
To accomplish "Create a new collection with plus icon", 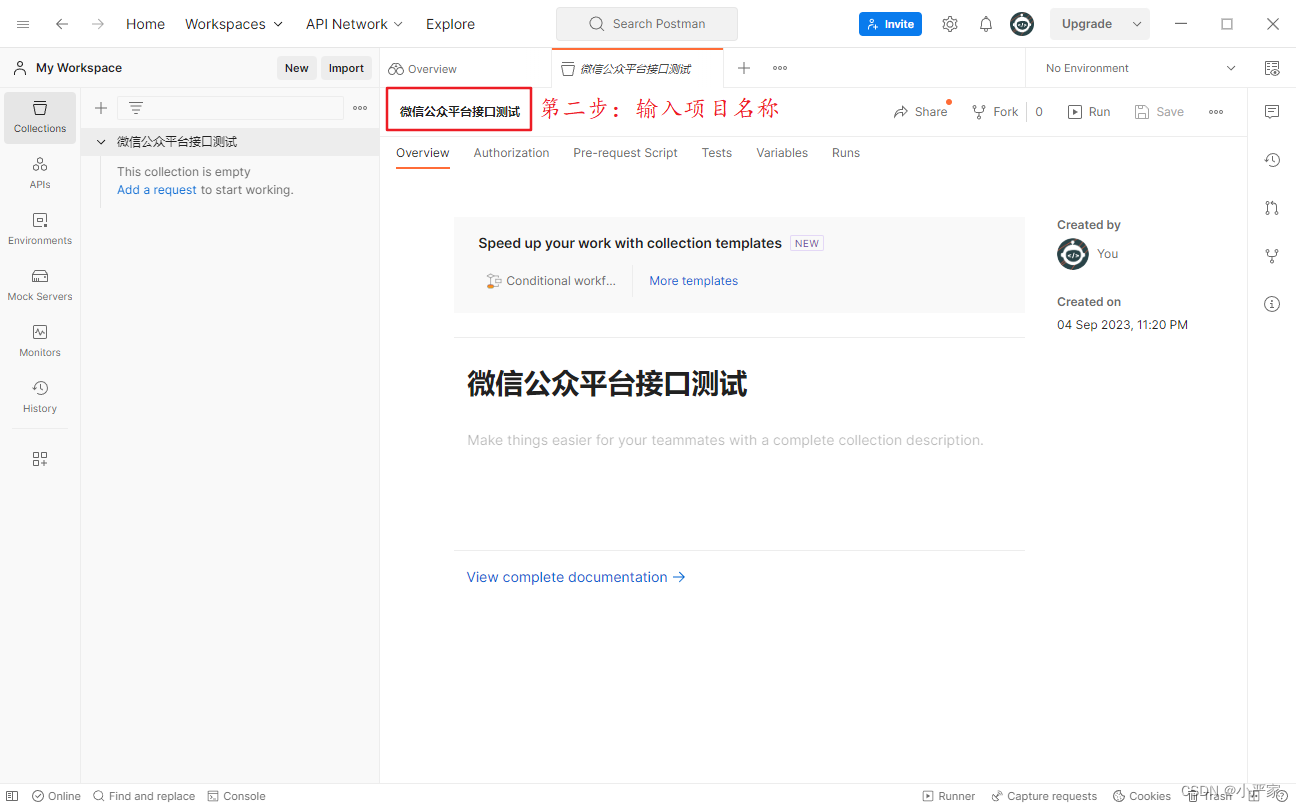I will (101, 108).
